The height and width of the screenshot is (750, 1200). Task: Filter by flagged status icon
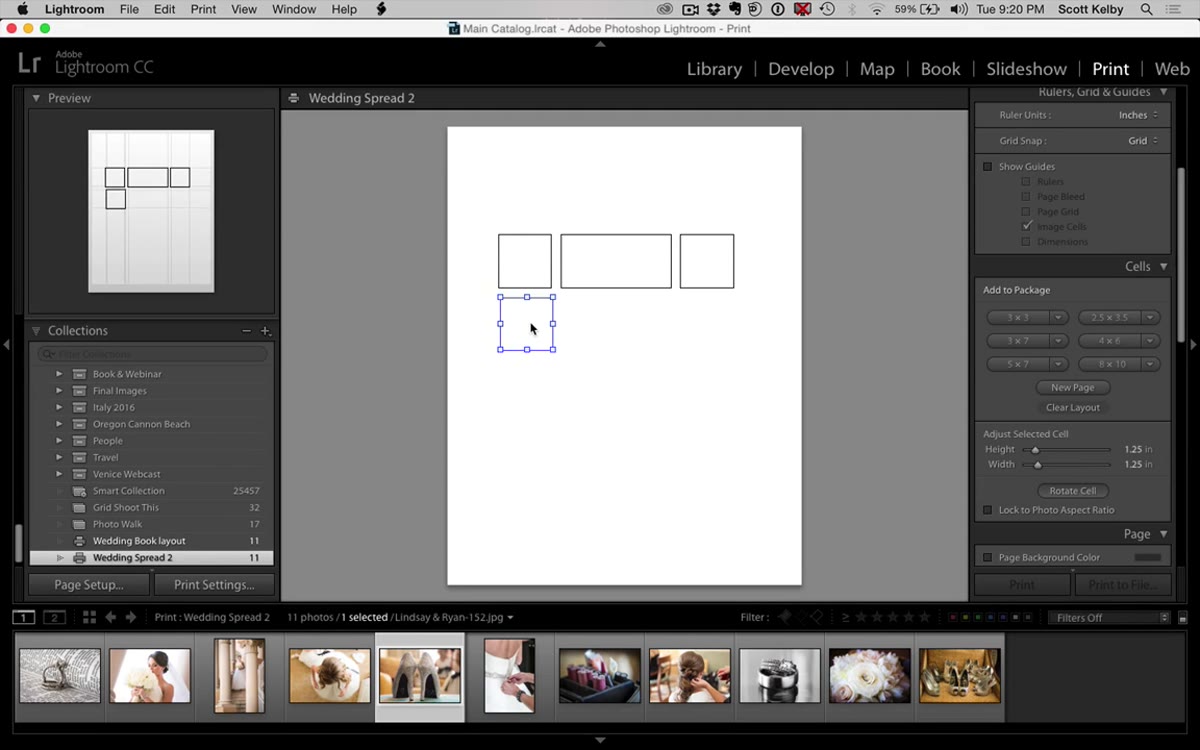coord(784,617)
